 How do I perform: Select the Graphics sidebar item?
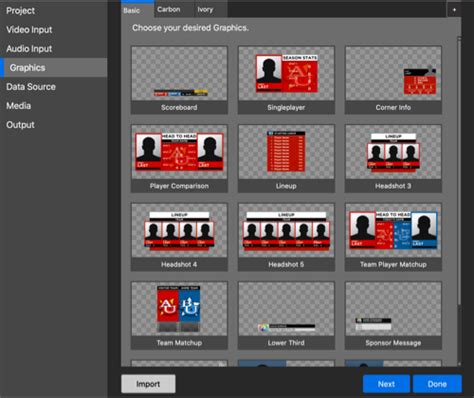(x=54, y=68)
